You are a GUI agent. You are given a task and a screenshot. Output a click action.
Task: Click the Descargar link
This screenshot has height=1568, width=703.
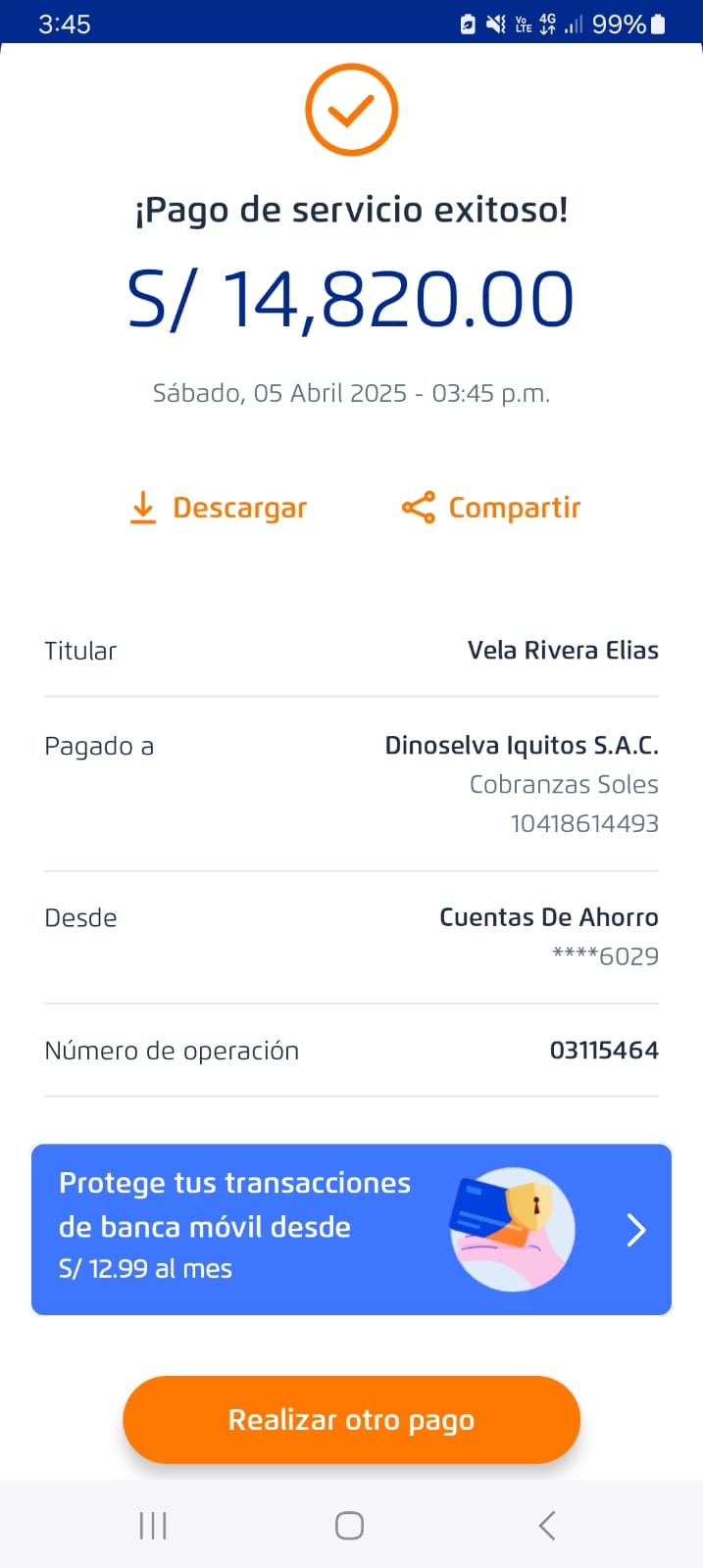tap(239, 508)
